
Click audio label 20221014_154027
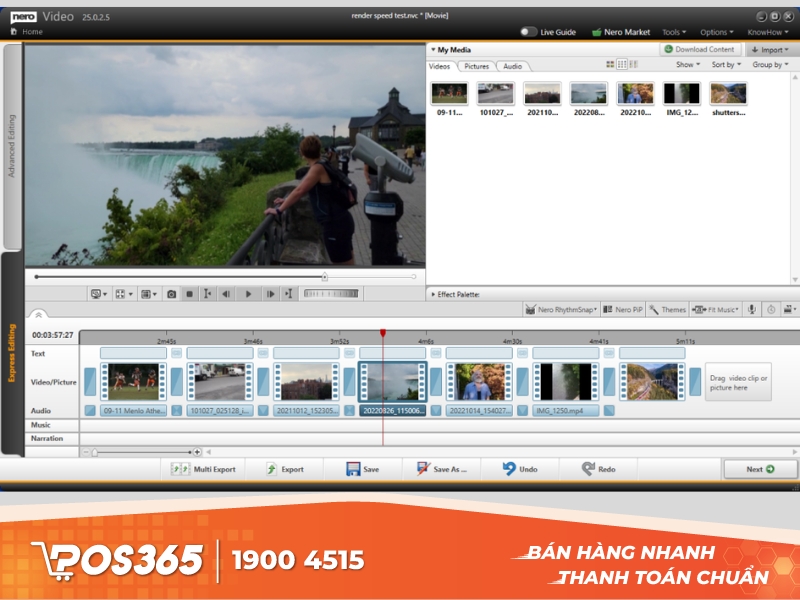(x=479, y=411)
